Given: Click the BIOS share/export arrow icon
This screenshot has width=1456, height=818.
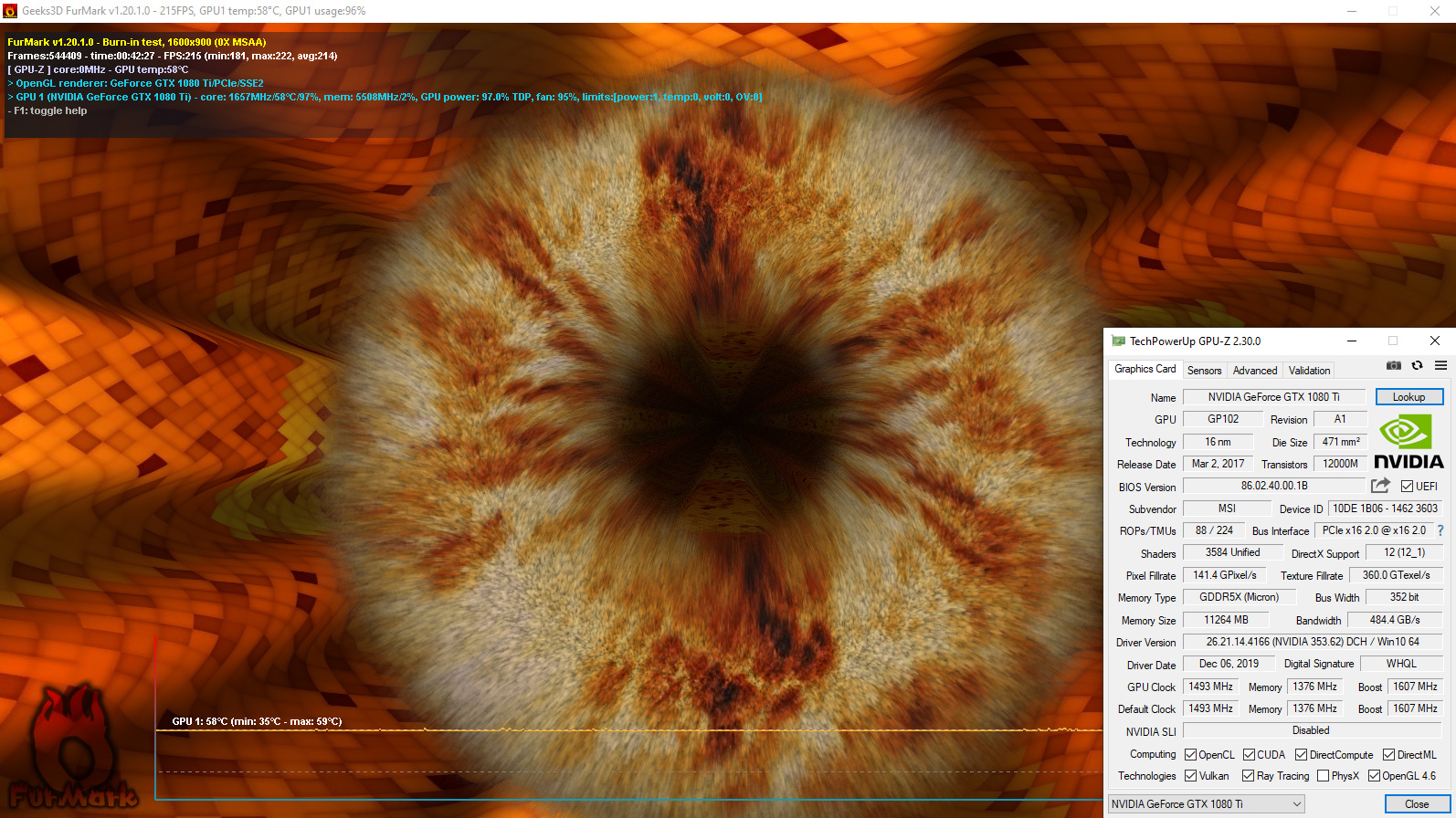Looking at the screenshot, I should click(x=1380, y=486).
